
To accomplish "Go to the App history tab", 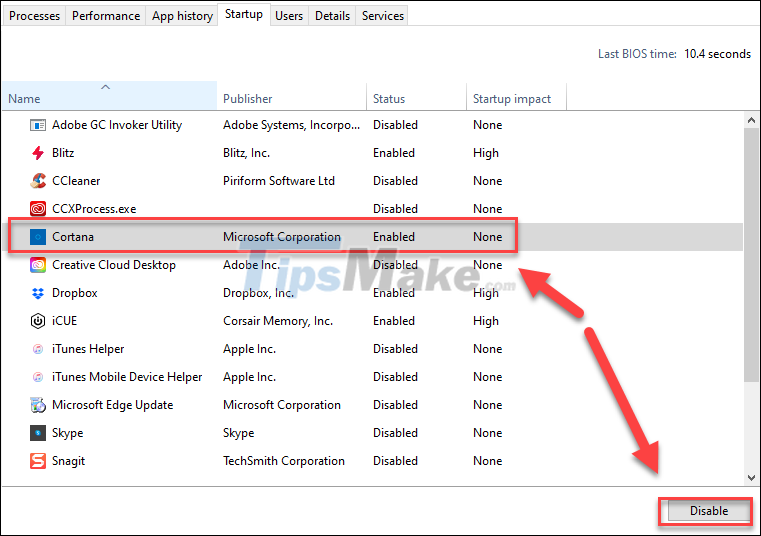I will (x=182, y=16).
